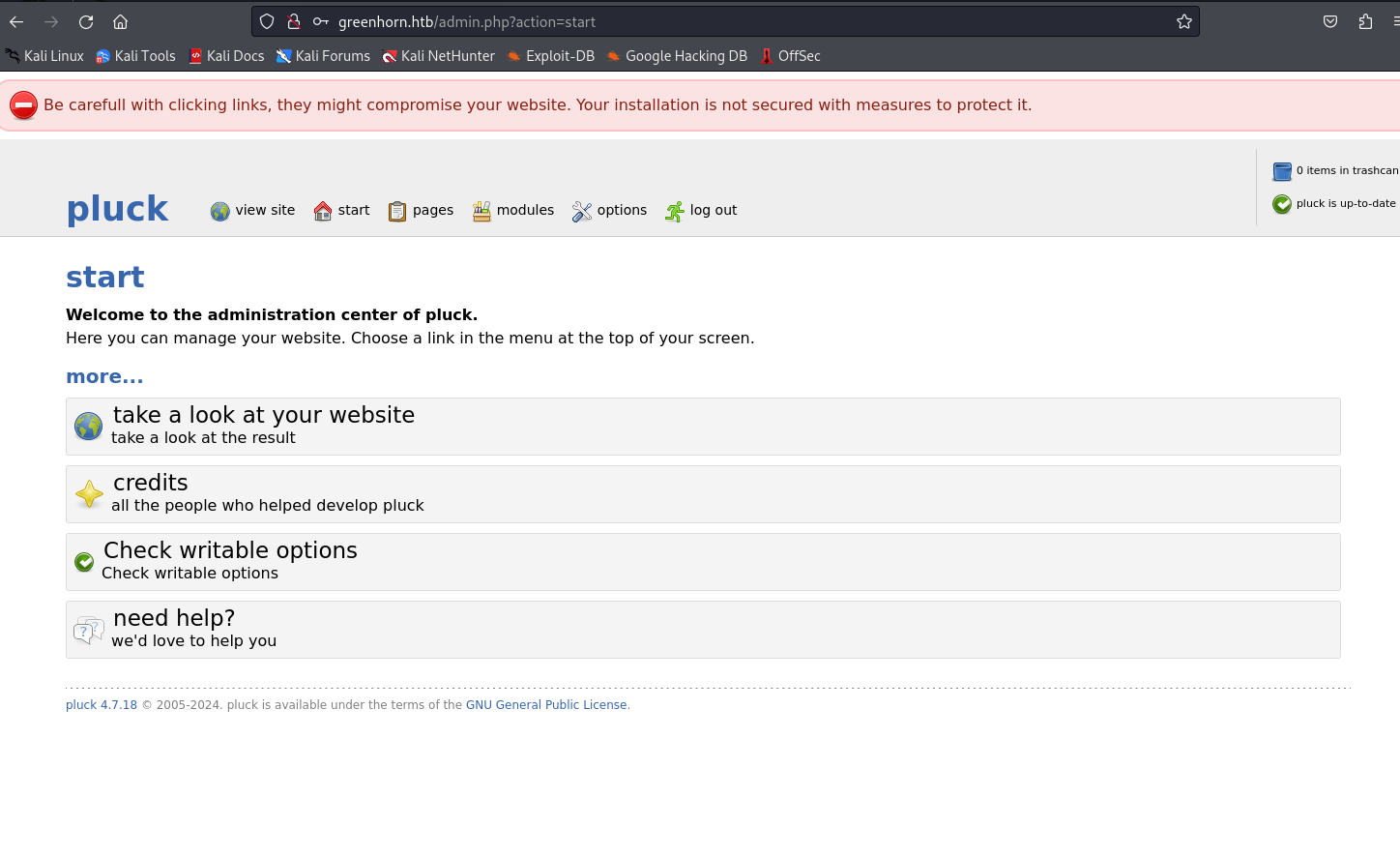
Task: Open the 'need help?' link
Action: (x=174, y=618)
